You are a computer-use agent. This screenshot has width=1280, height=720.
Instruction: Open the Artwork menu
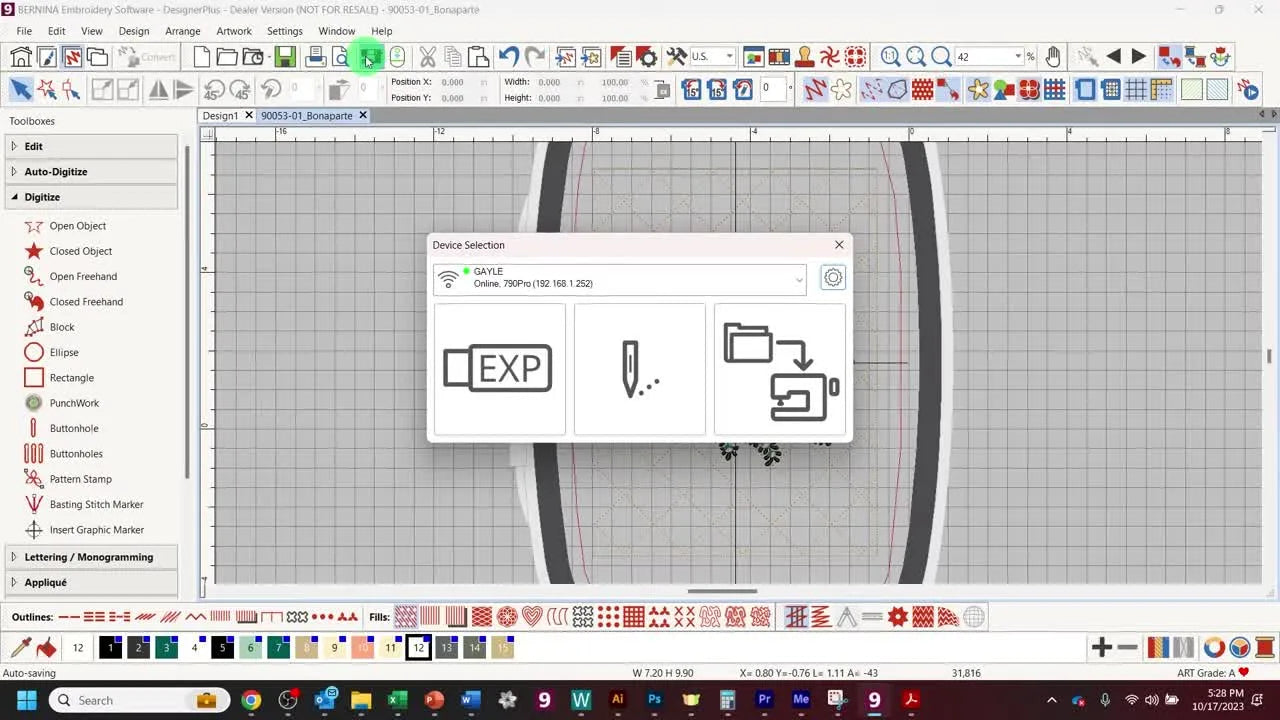click(234, 31)
